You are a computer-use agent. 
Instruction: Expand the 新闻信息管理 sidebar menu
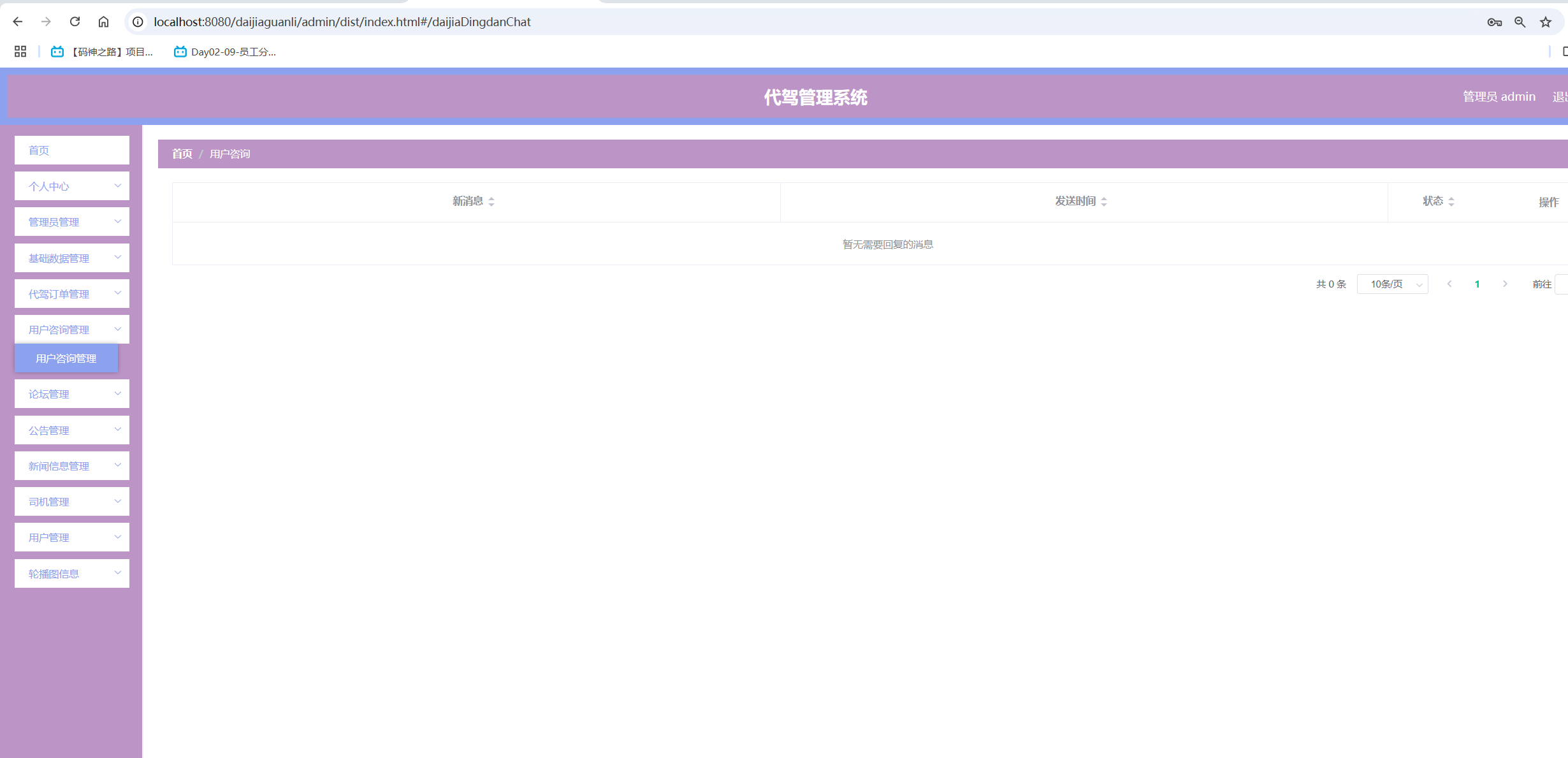[x=72, y=466]
